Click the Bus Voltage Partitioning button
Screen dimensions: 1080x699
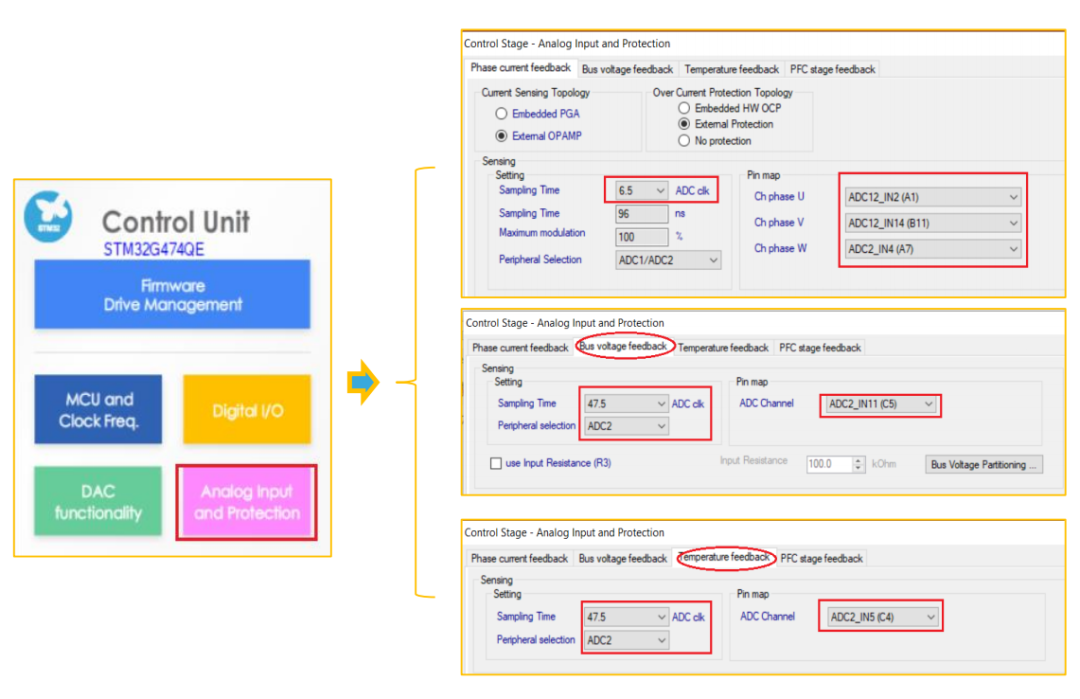tap(983, 464)
